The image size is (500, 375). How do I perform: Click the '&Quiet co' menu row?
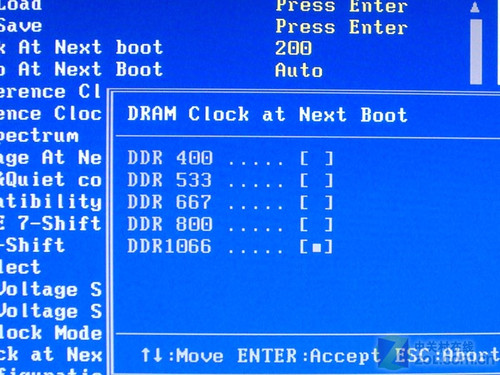(x=51, y=180)
